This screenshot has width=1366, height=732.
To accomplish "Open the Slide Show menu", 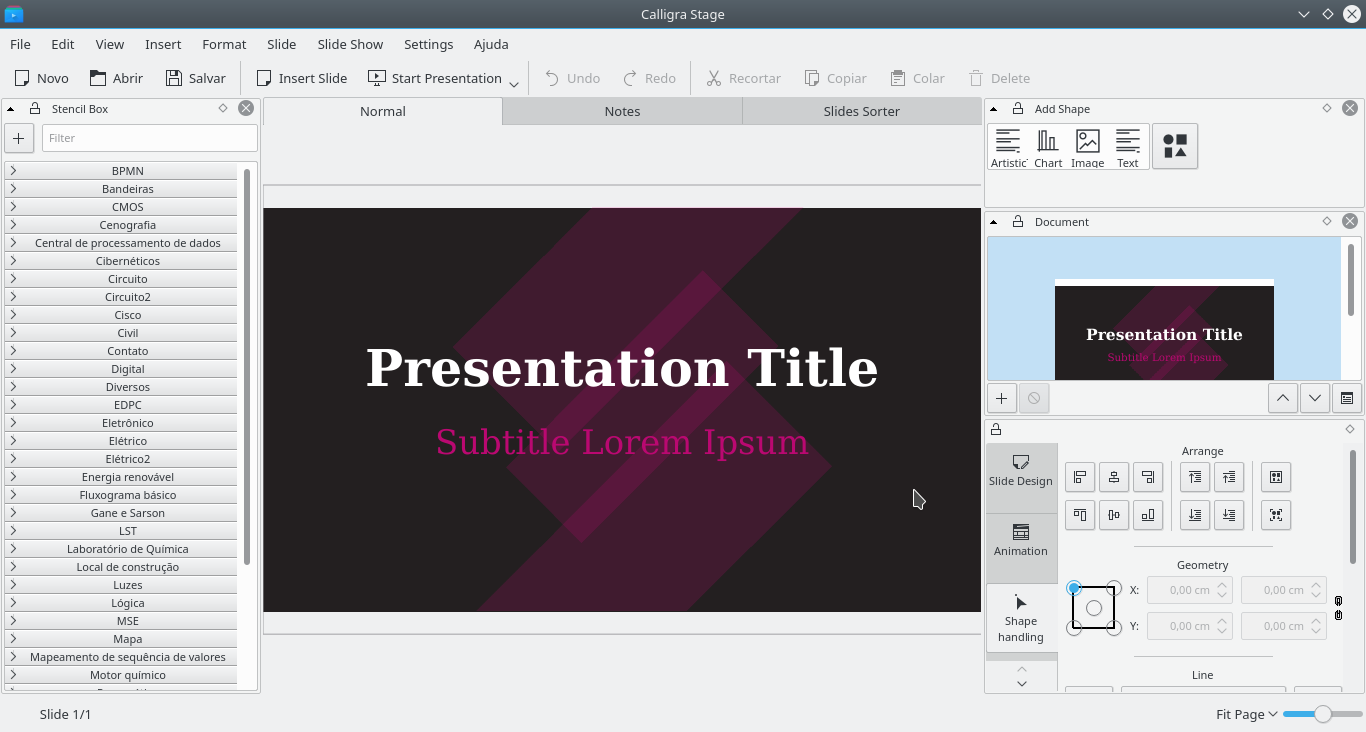I will [x=349, y=44].
